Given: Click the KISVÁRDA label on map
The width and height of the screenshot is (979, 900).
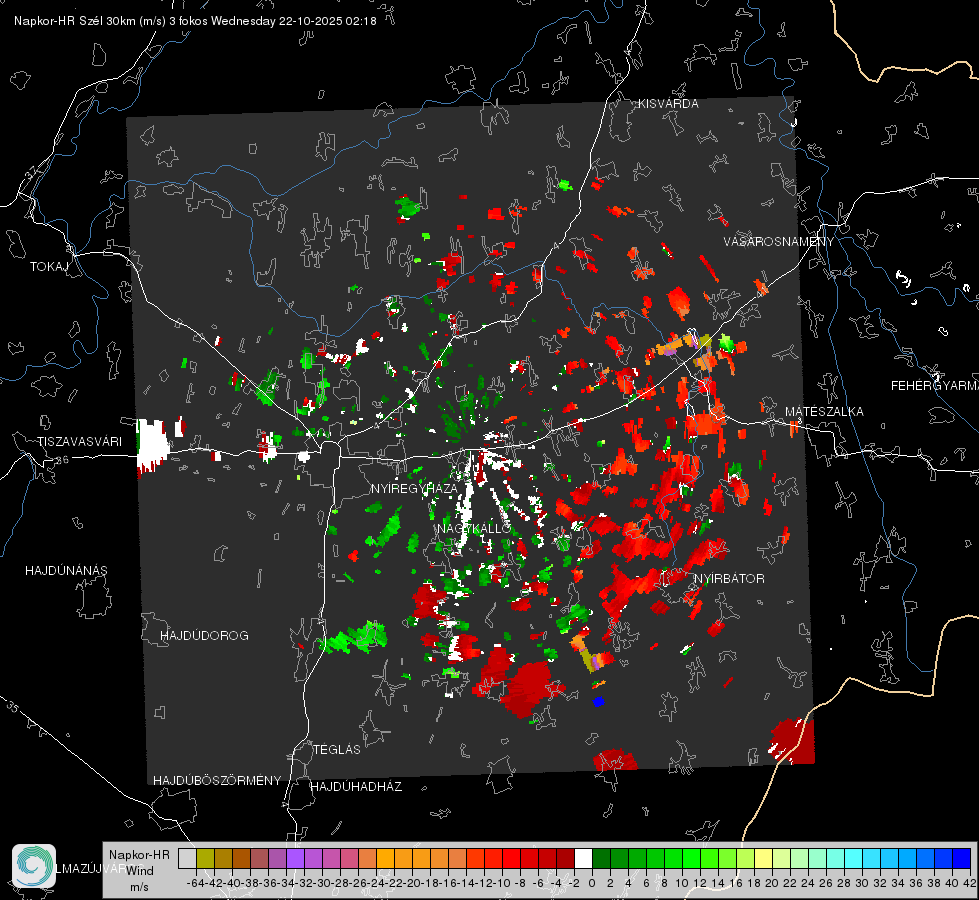Looking at the screenshot, I should pos(668,104).
